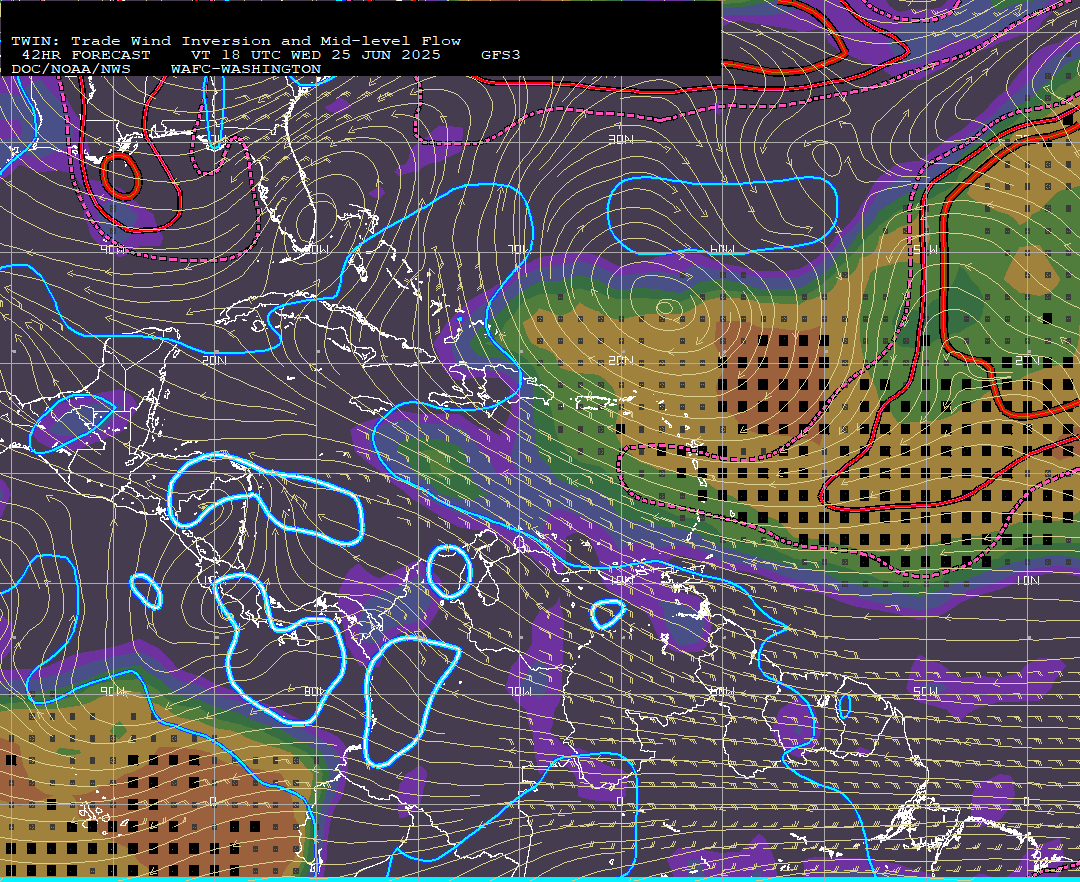Click the '70W' label over Colombia
Viewport: 1080px width, 882px height.
(519, 691)
